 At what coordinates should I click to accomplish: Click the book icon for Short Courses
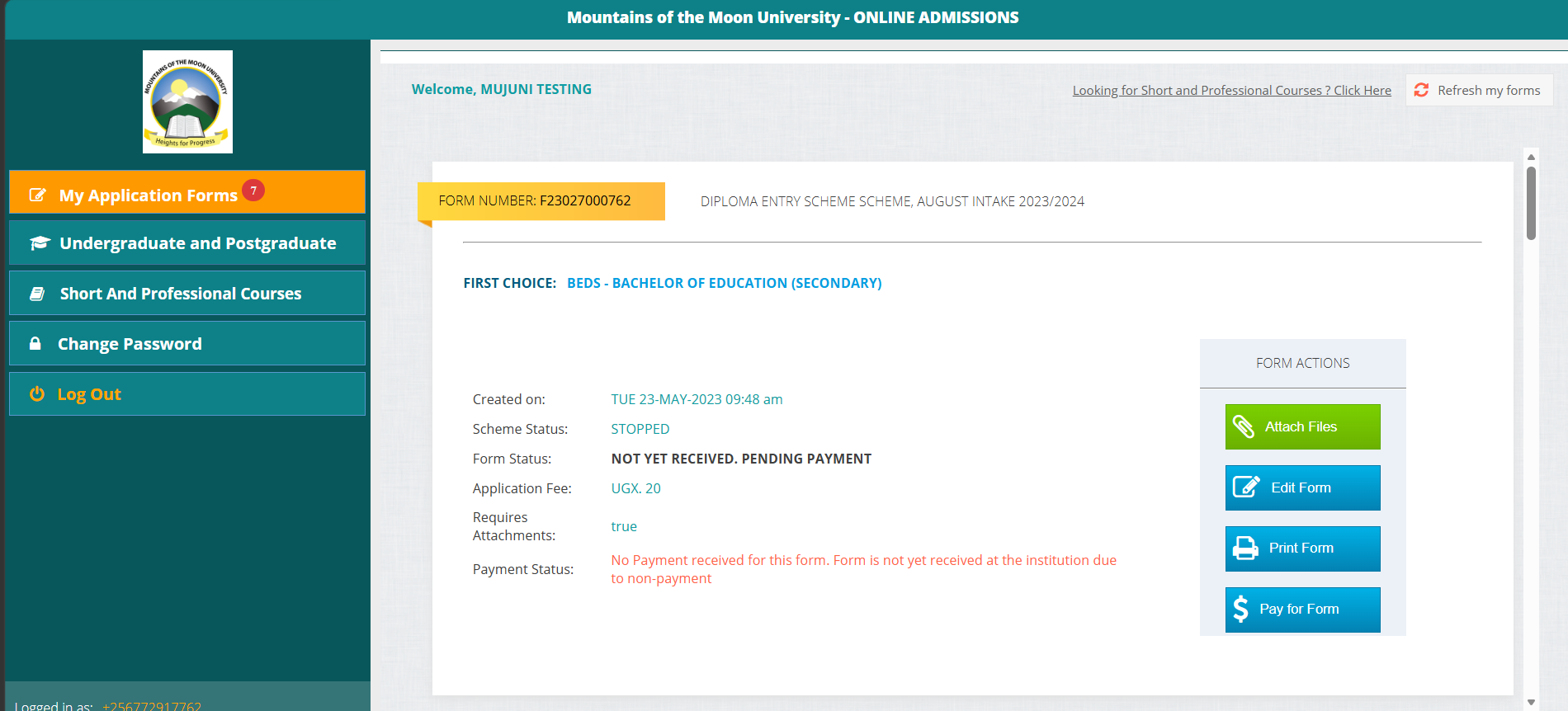37,294
